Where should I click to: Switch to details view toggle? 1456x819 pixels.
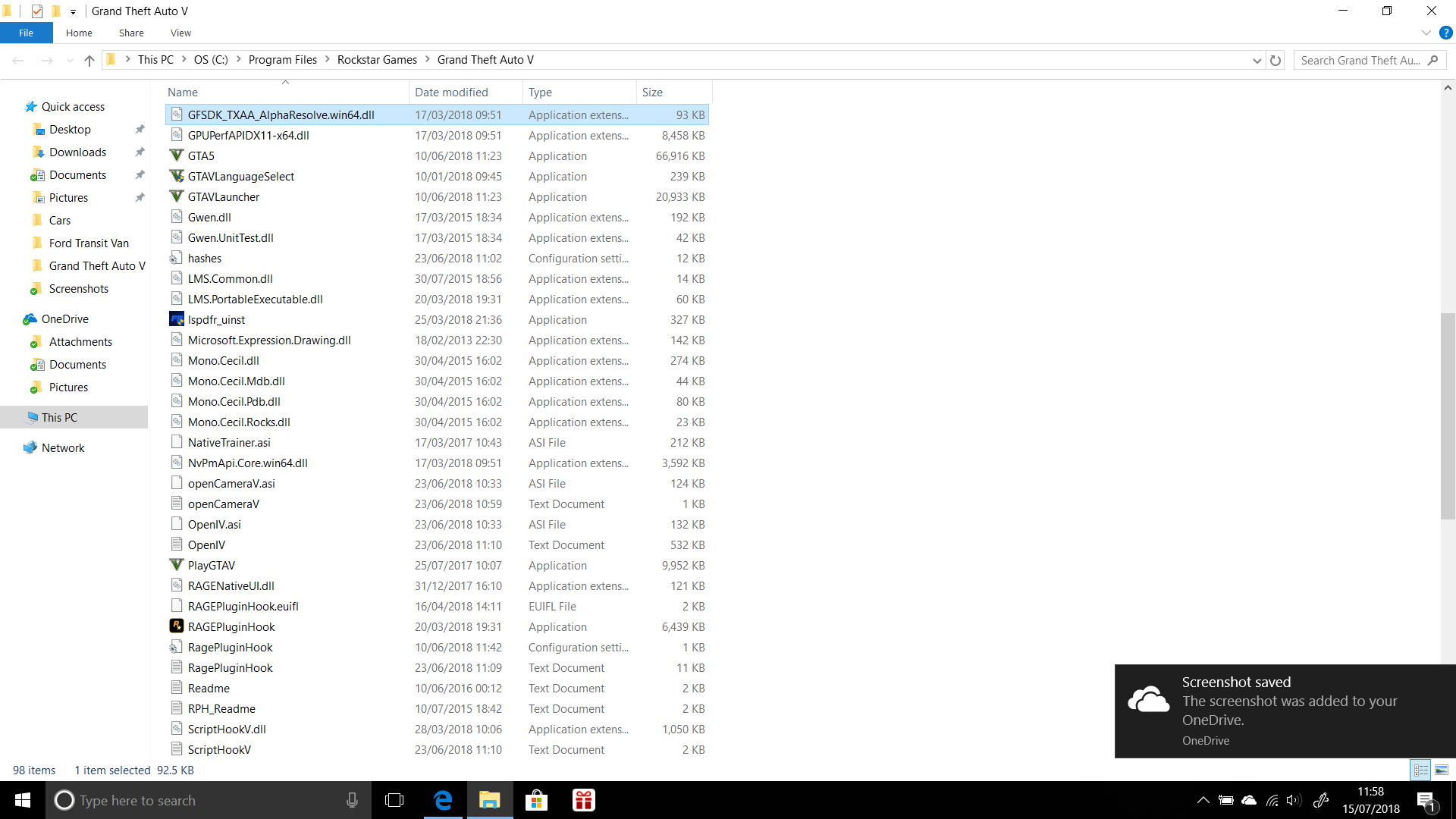[1420, 770]
